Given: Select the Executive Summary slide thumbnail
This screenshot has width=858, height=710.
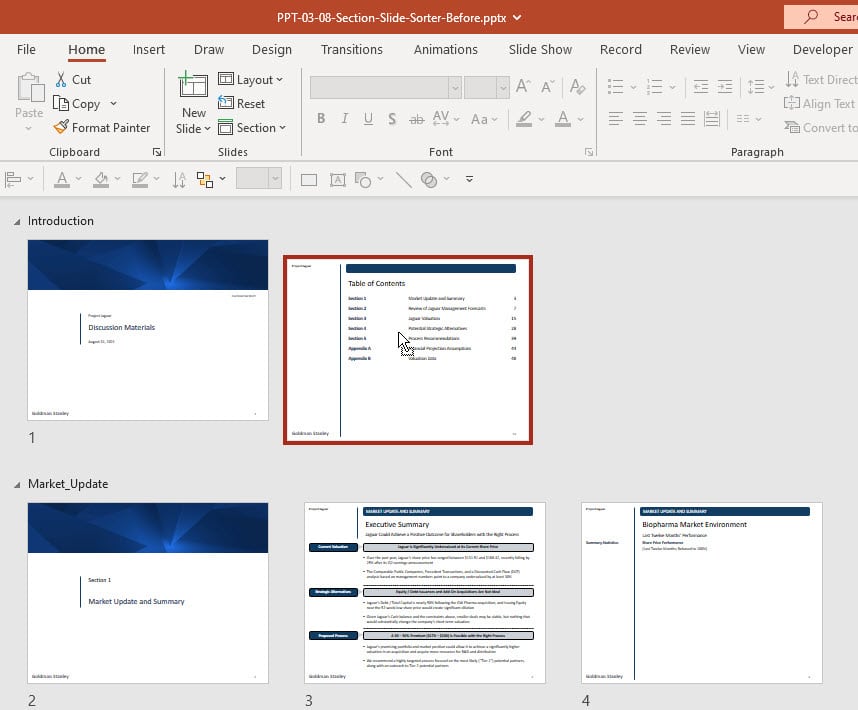Looking at the screenshot, I should tap(425, 592).
